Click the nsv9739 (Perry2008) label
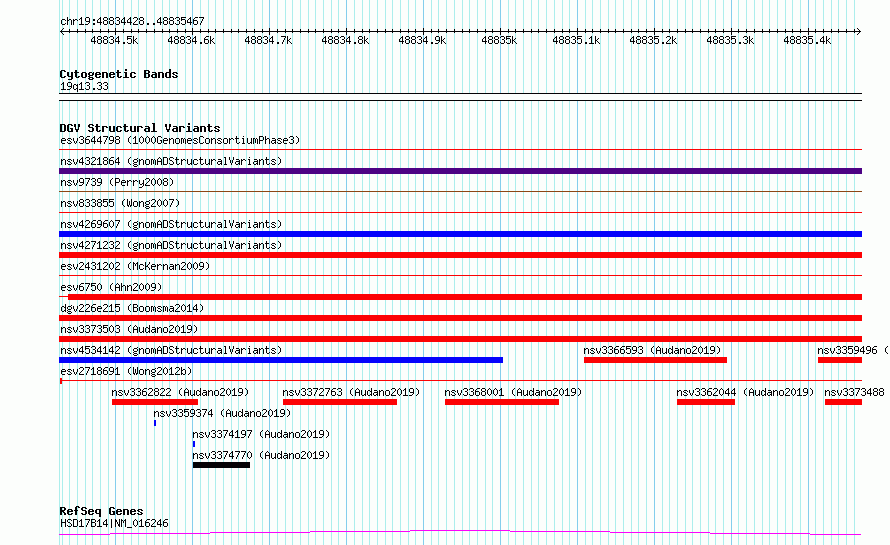890x545 pixels. point(117,182)
